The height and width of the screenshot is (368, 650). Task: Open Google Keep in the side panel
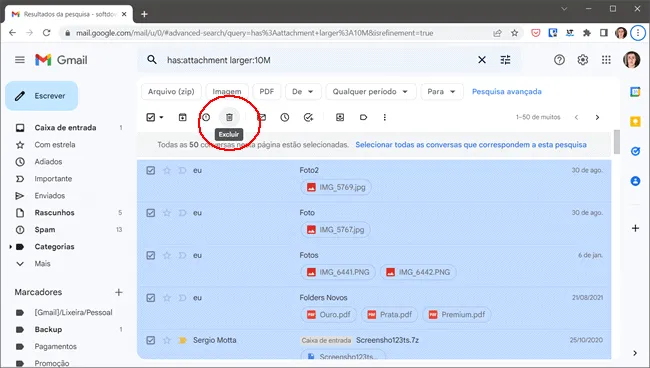[635, 121]
